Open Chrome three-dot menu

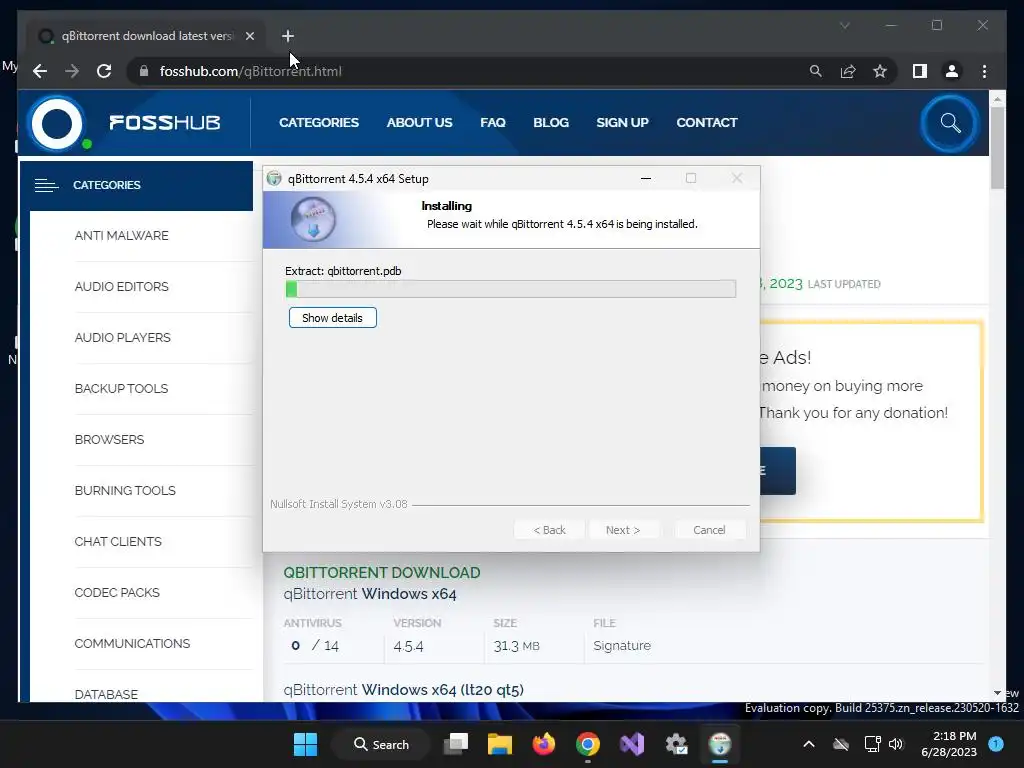pos(984,71)
